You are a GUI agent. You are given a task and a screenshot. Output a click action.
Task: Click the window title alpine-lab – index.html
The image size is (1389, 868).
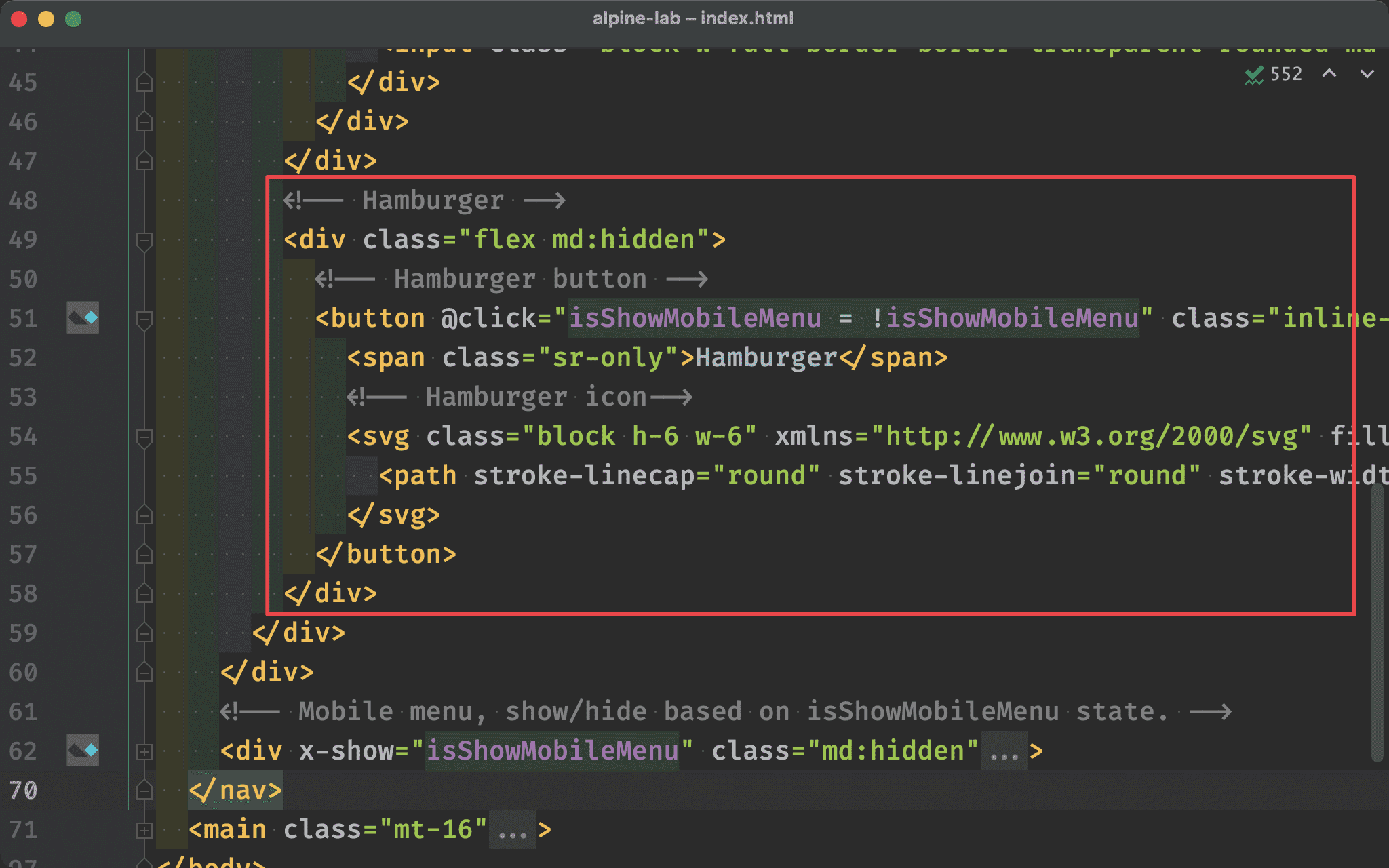[693, 18]
